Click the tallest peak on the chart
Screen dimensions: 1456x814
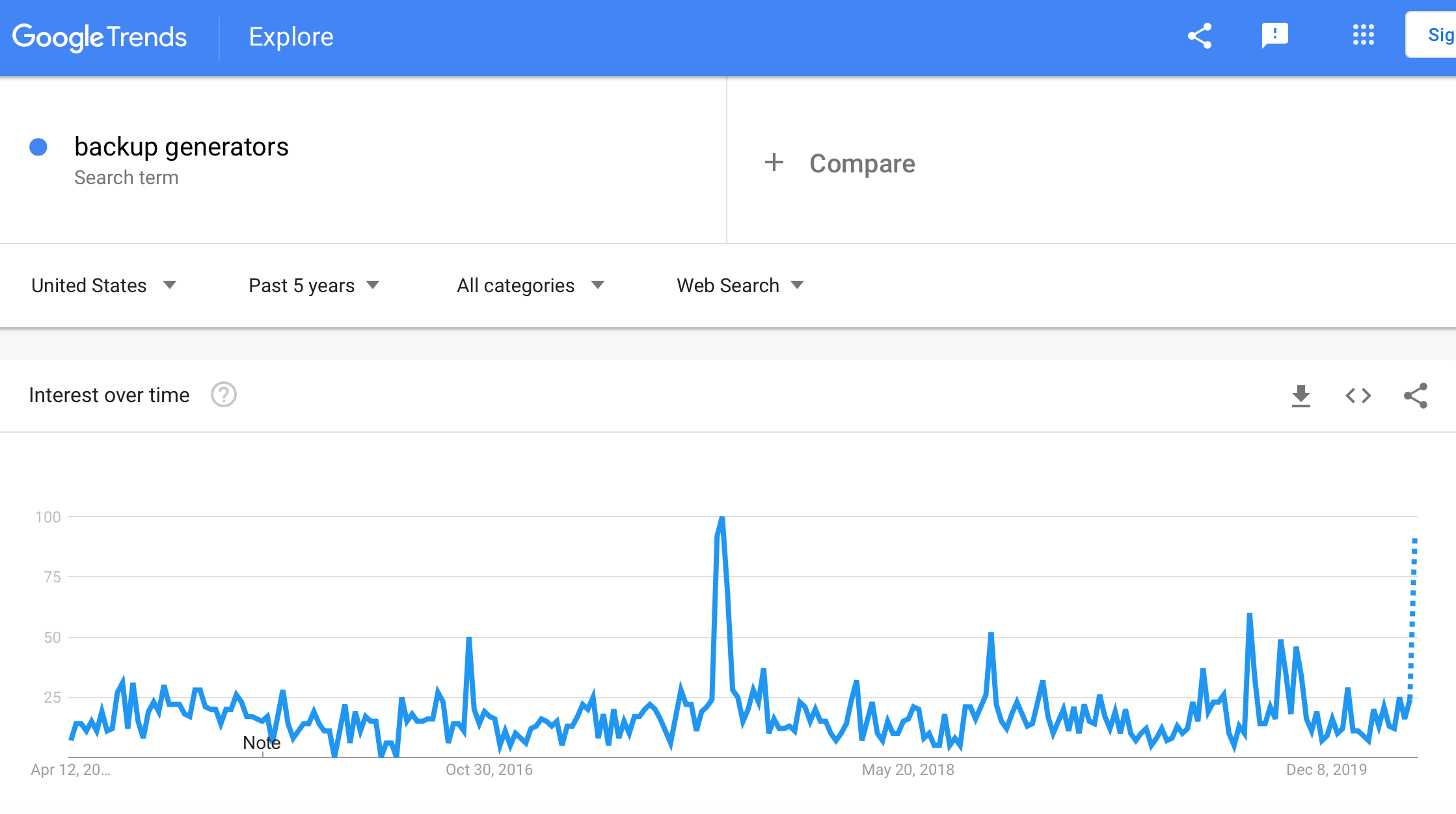[721, 519]
